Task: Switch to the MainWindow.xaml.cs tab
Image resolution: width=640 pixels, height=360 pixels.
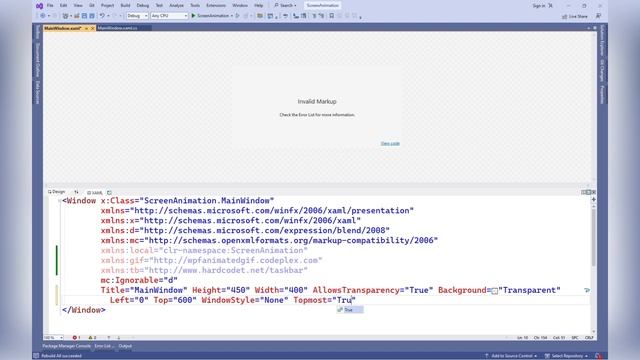Action: pyautogui.click(x=118, y=28)
